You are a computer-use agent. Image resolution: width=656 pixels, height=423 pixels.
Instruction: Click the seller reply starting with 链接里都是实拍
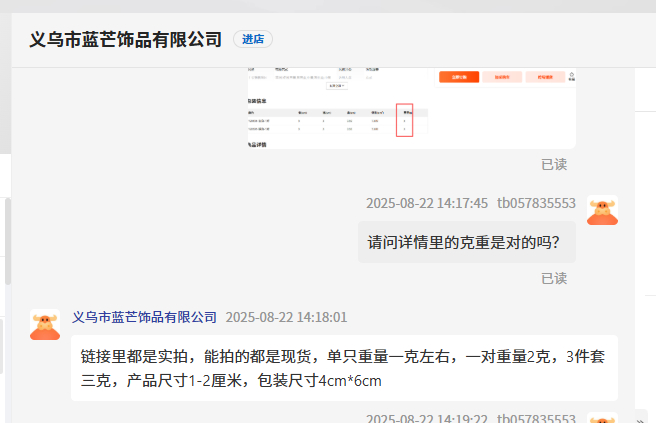tap(343, 368)
